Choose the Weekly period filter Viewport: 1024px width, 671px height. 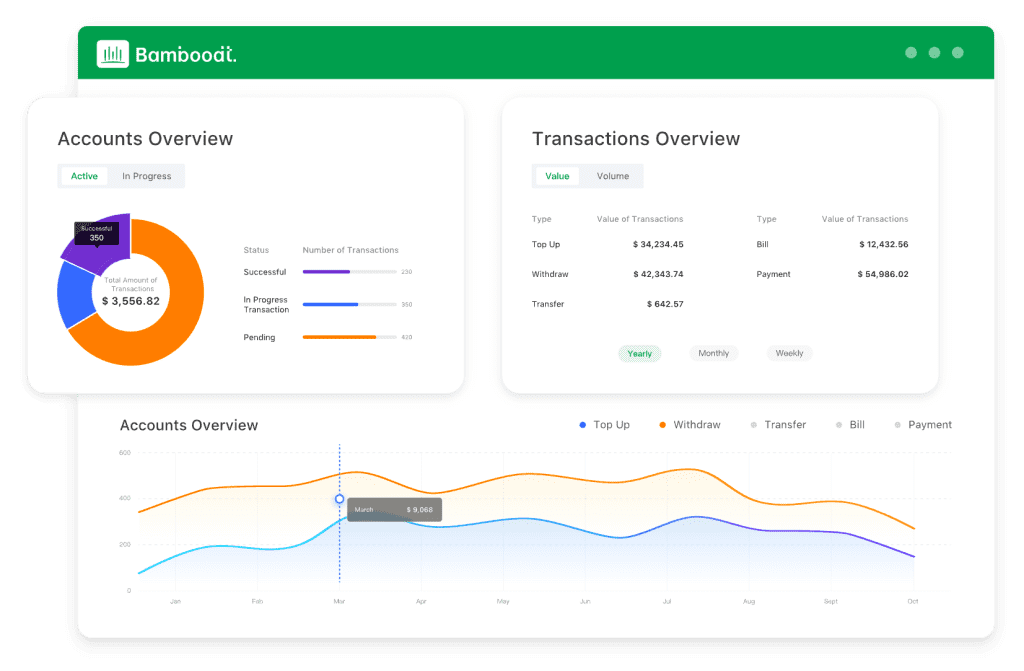tap(789, 353)
